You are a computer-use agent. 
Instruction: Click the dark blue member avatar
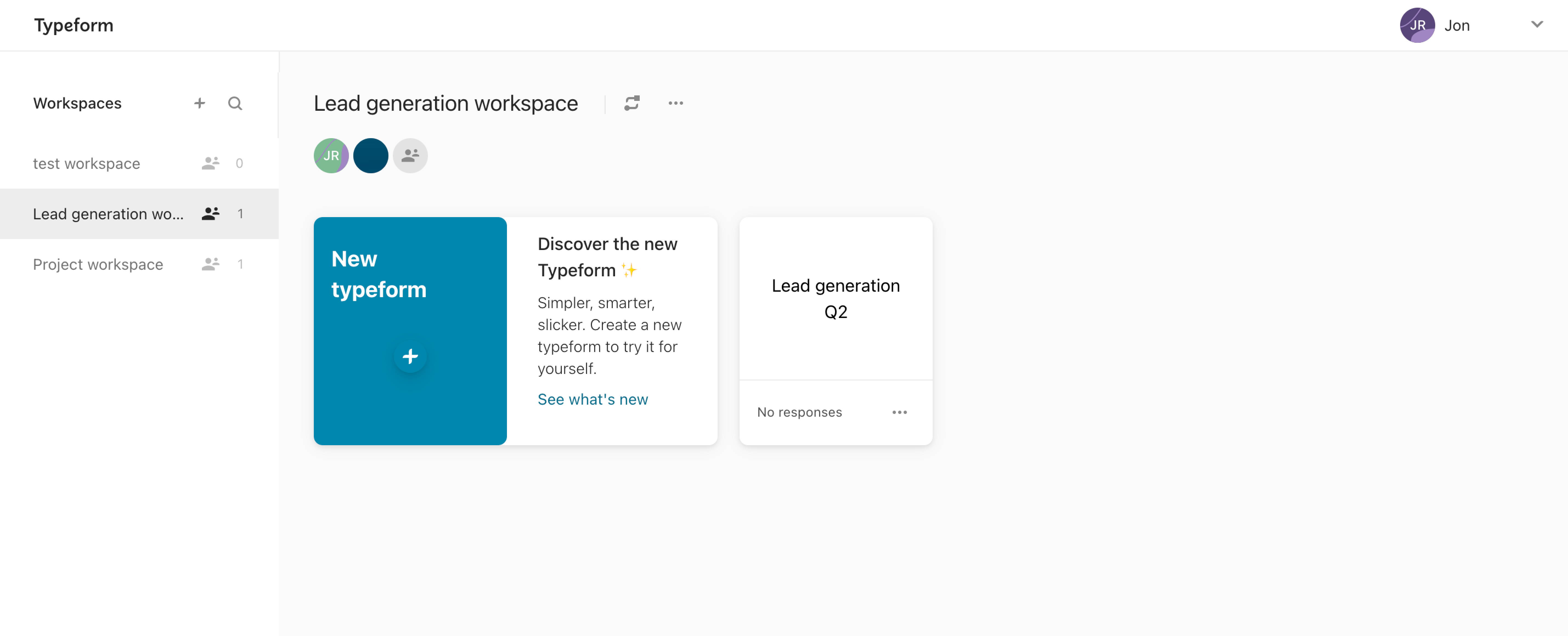tap(371, 156)
